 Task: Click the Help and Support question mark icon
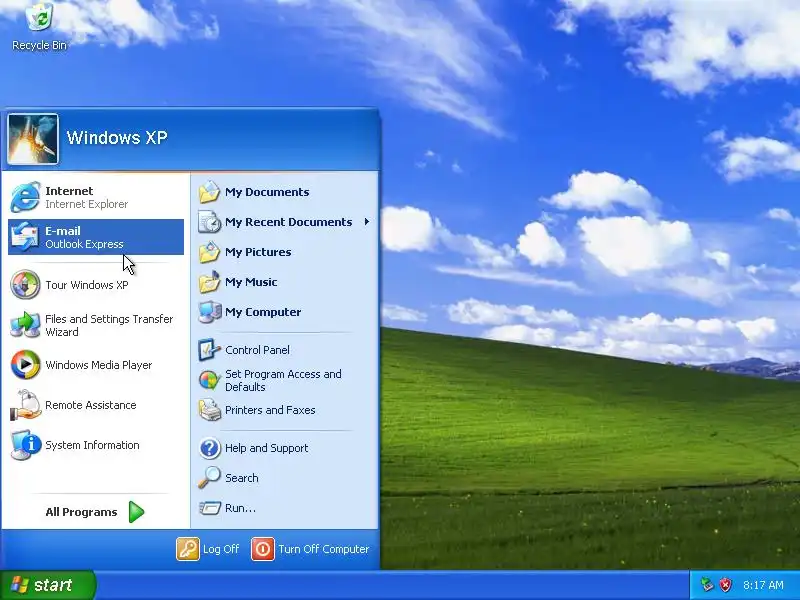click(209, 448)
